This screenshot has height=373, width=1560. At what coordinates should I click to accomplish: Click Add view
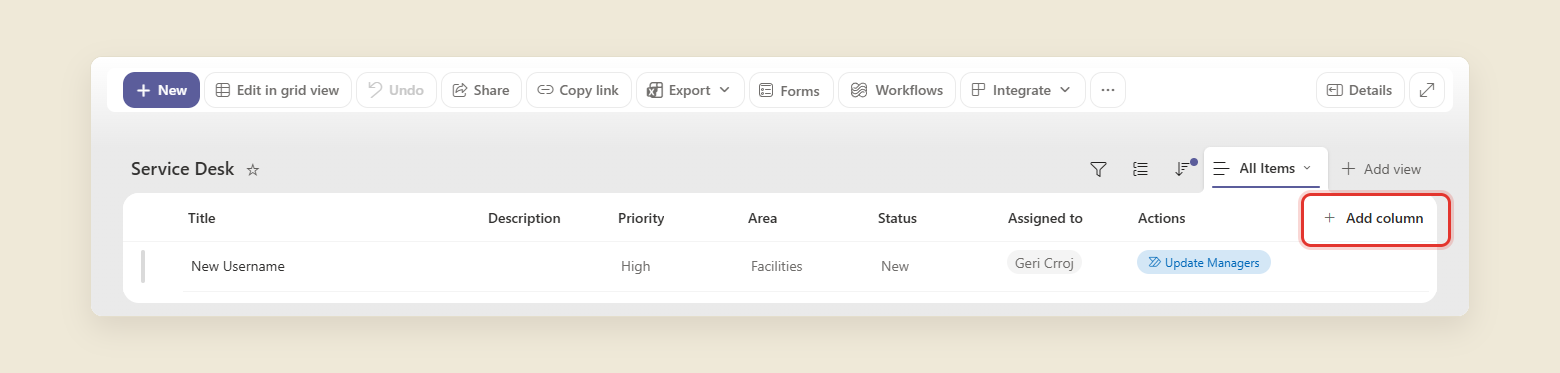click(1381, 169)
